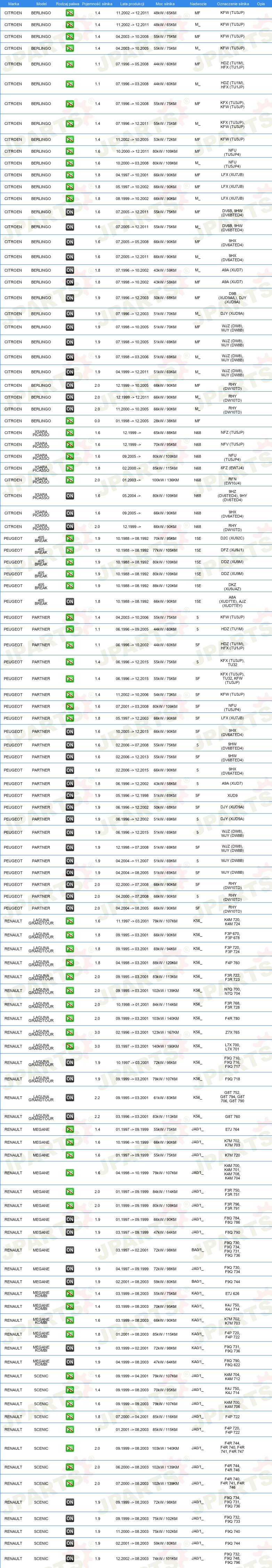Click engine code D9B (XUD9A/L), DJY (XUD9A)

click(x=232, y=298)
